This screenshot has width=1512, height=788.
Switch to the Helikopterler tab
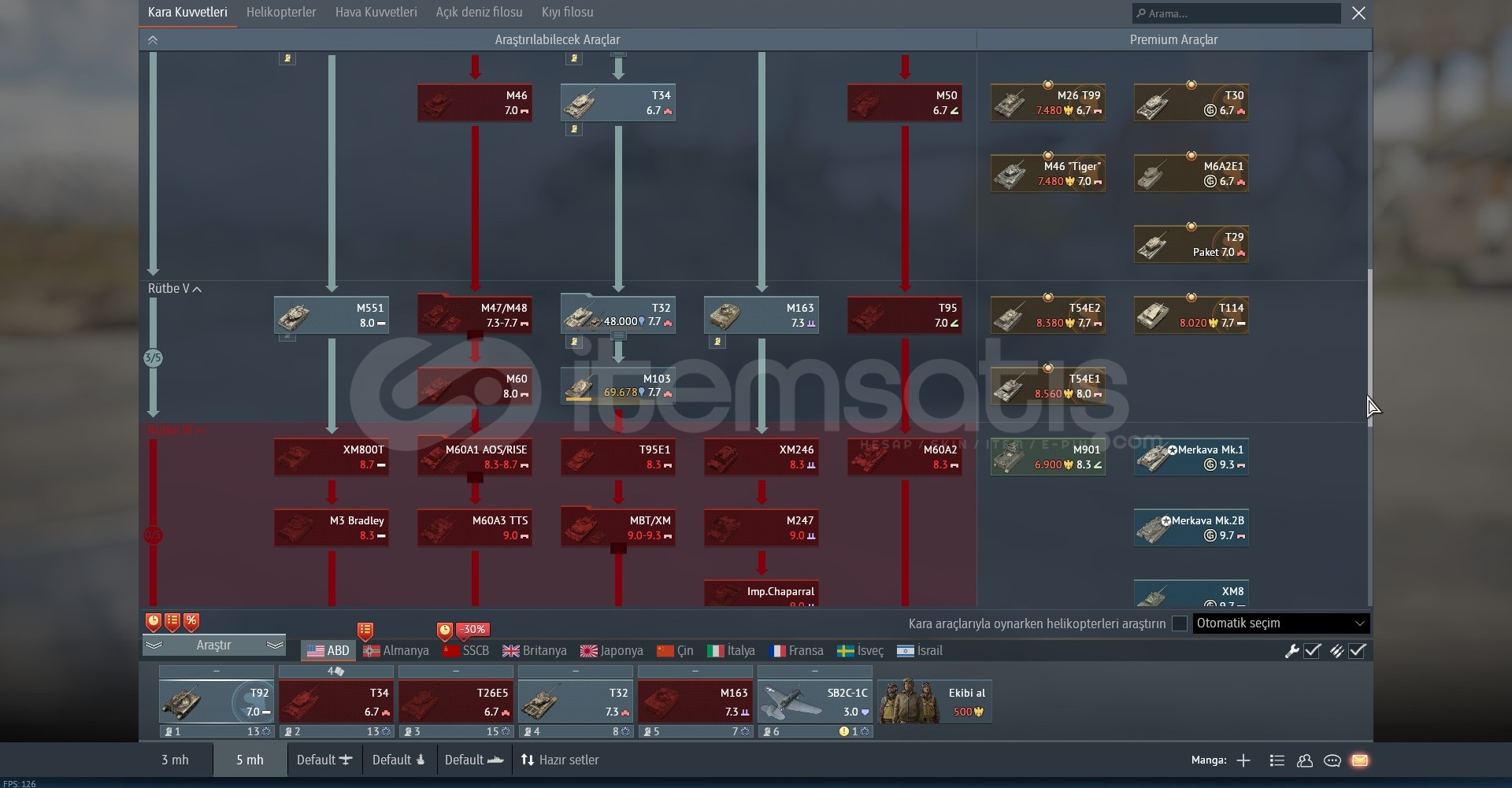pos(281,13)
